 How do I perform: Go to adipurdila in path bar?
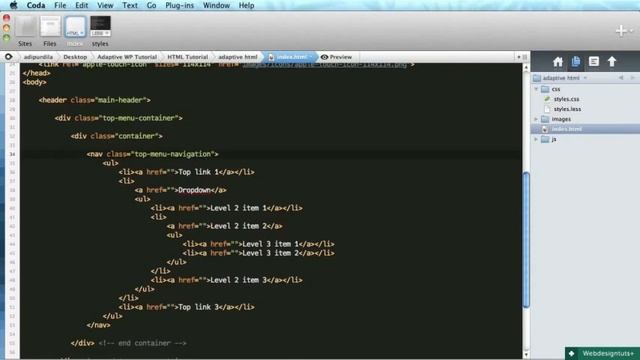[38, 57]
